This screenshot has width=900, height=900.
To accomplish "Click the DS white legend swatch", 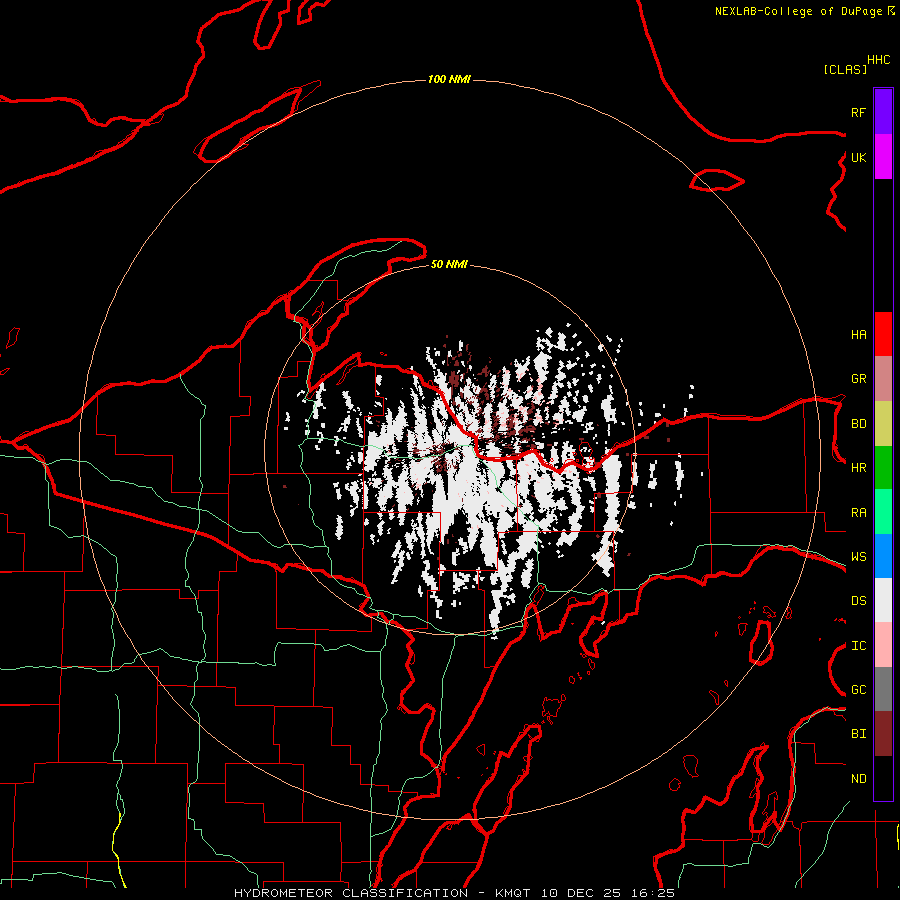I will [x=883, y=600].
